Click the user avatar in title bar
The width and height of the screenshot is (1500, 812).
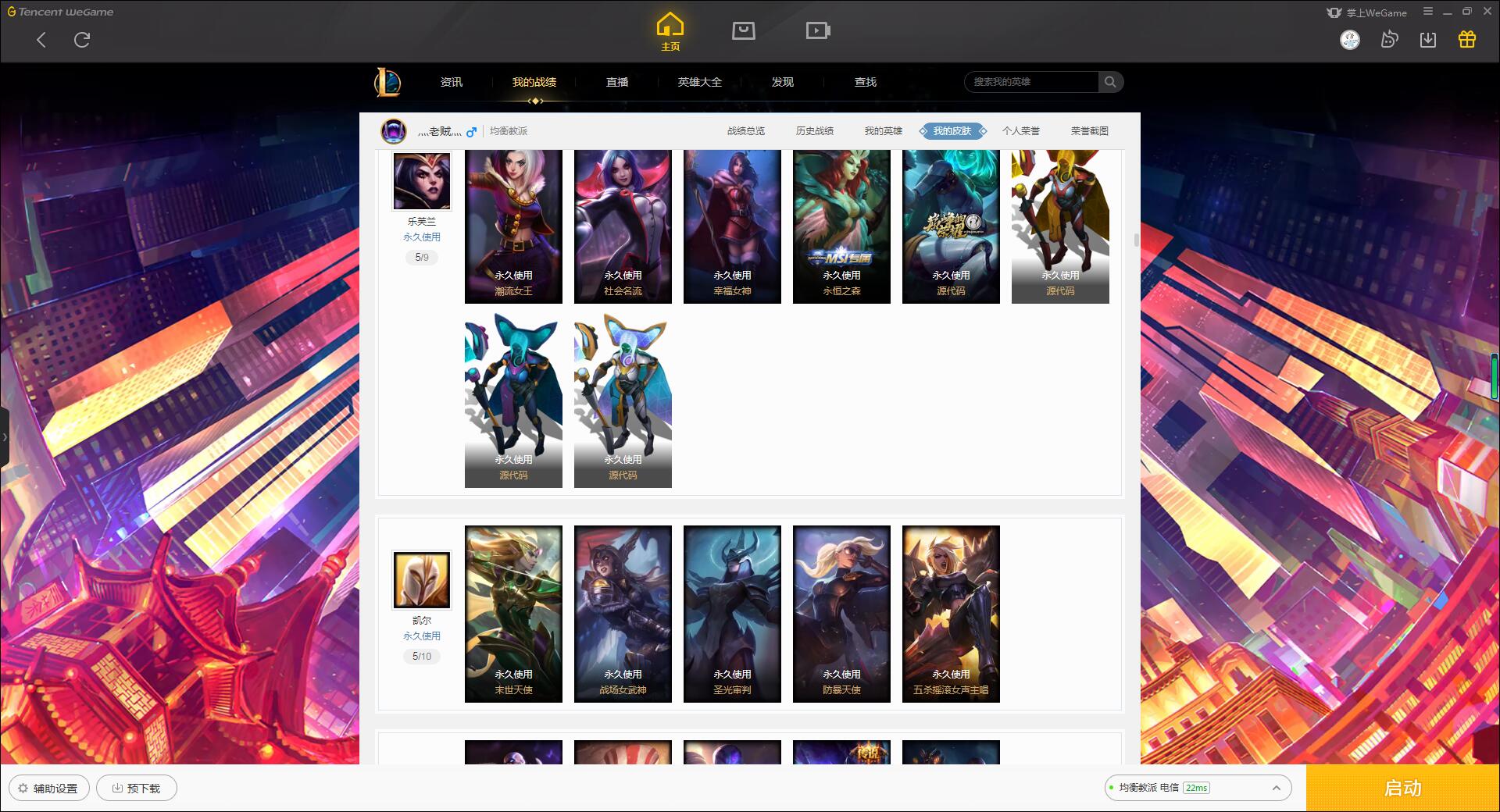coord(1350,40)
